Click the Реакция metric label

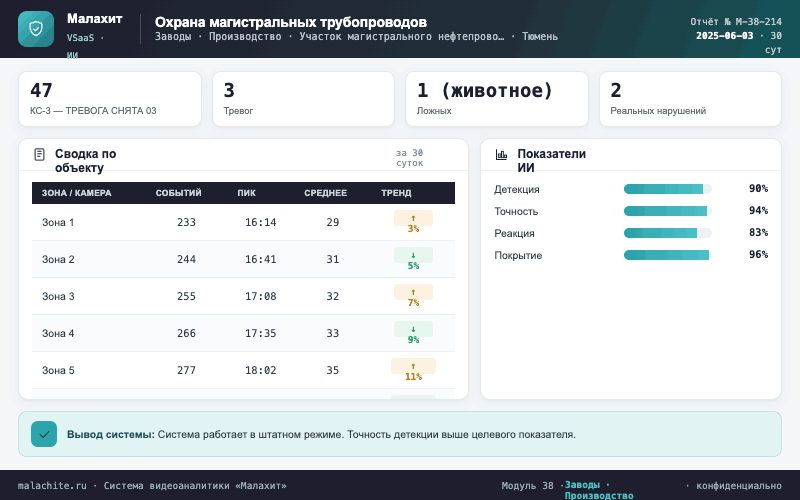(x=514, y=233)
